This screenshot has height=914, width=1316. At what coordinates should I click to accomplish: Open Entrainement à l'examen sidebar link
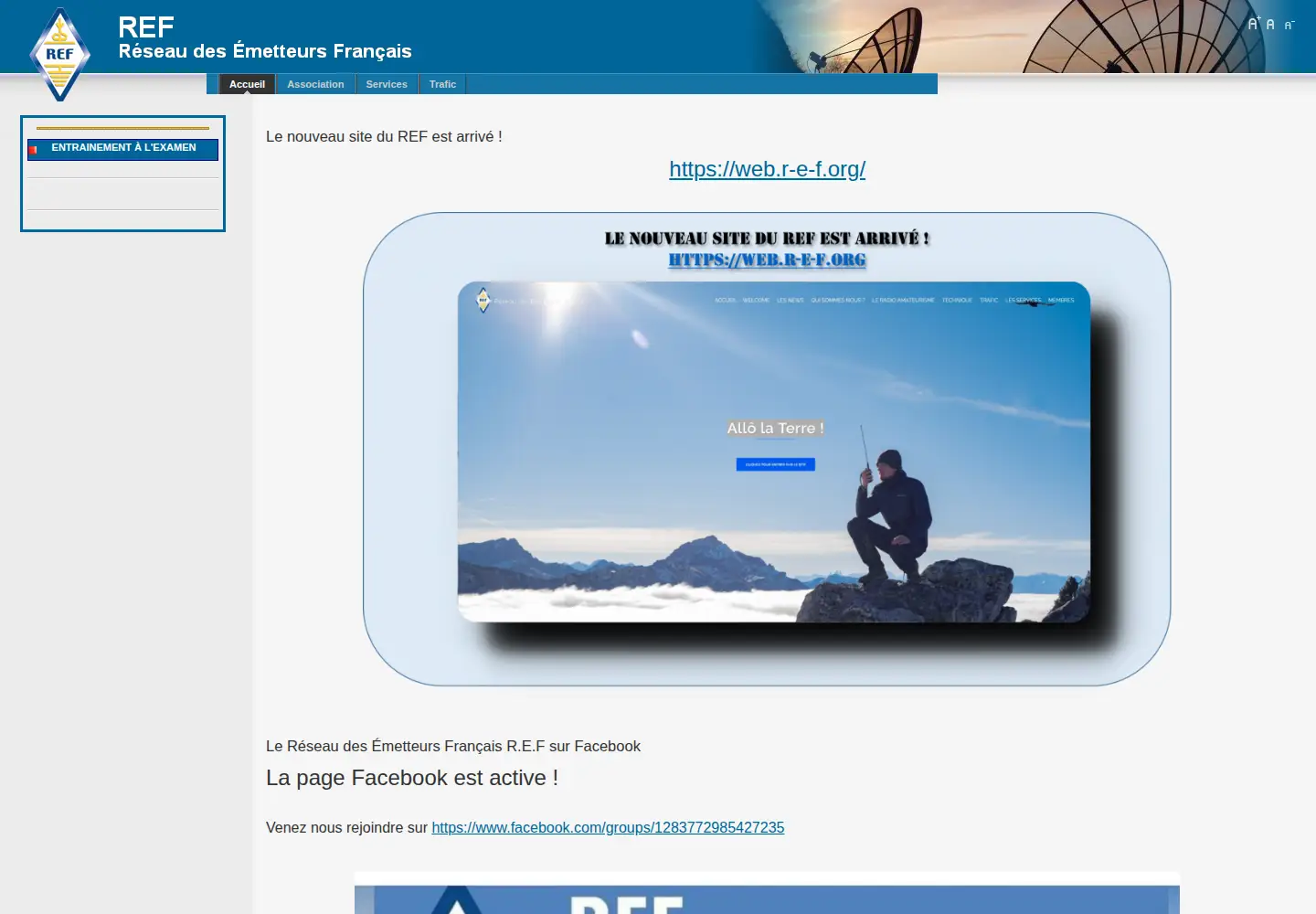point(123,148)
